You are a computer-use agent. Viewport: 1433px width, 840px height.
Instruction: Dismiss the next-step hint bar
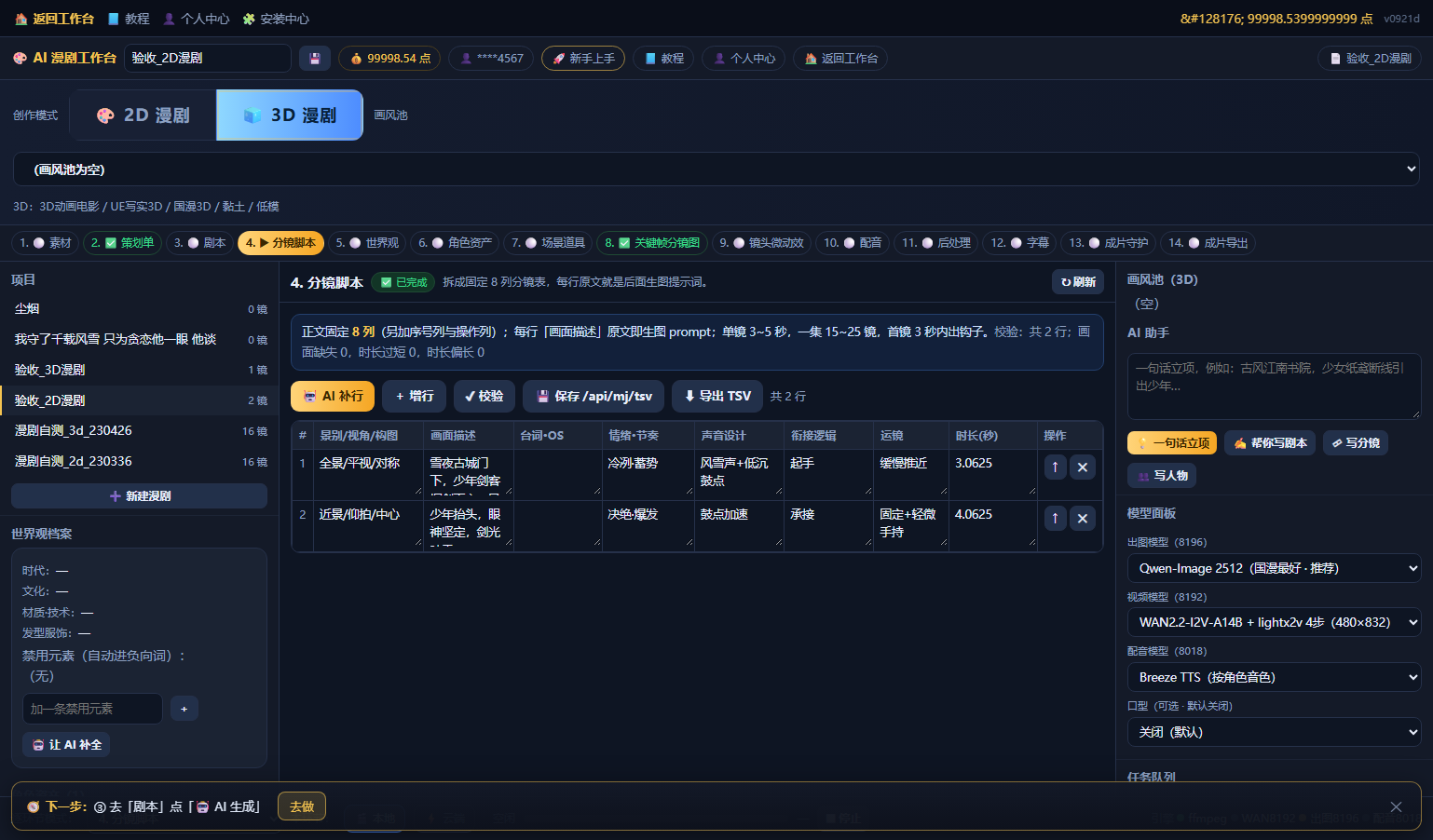pyautogui.click(x=1396, y=806)
